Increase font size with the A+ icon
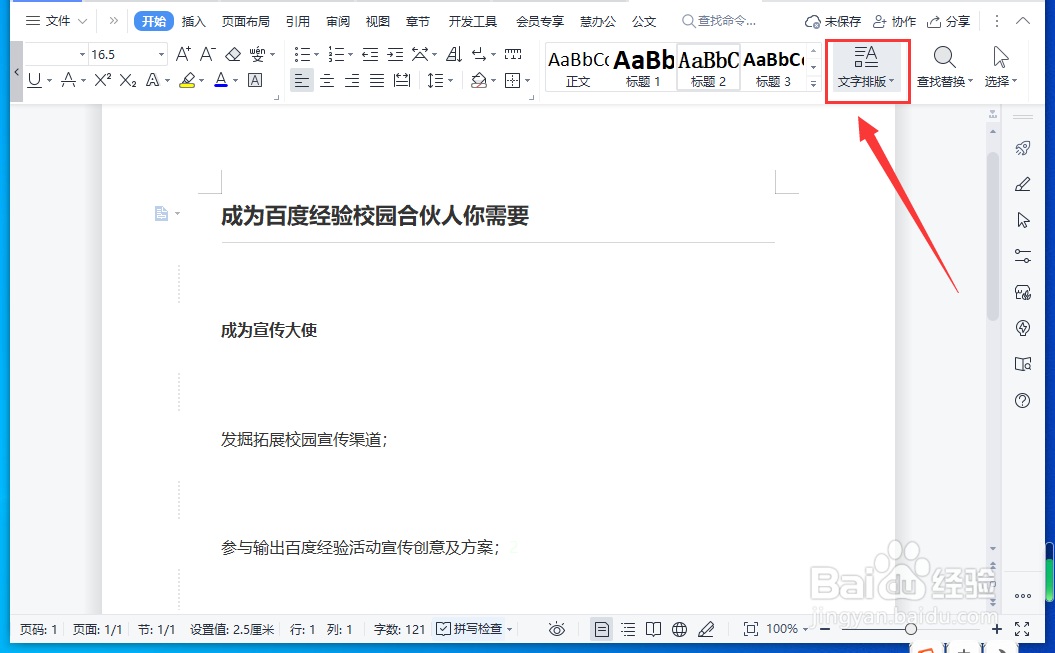1055x653 pixels. coord(183,54)
